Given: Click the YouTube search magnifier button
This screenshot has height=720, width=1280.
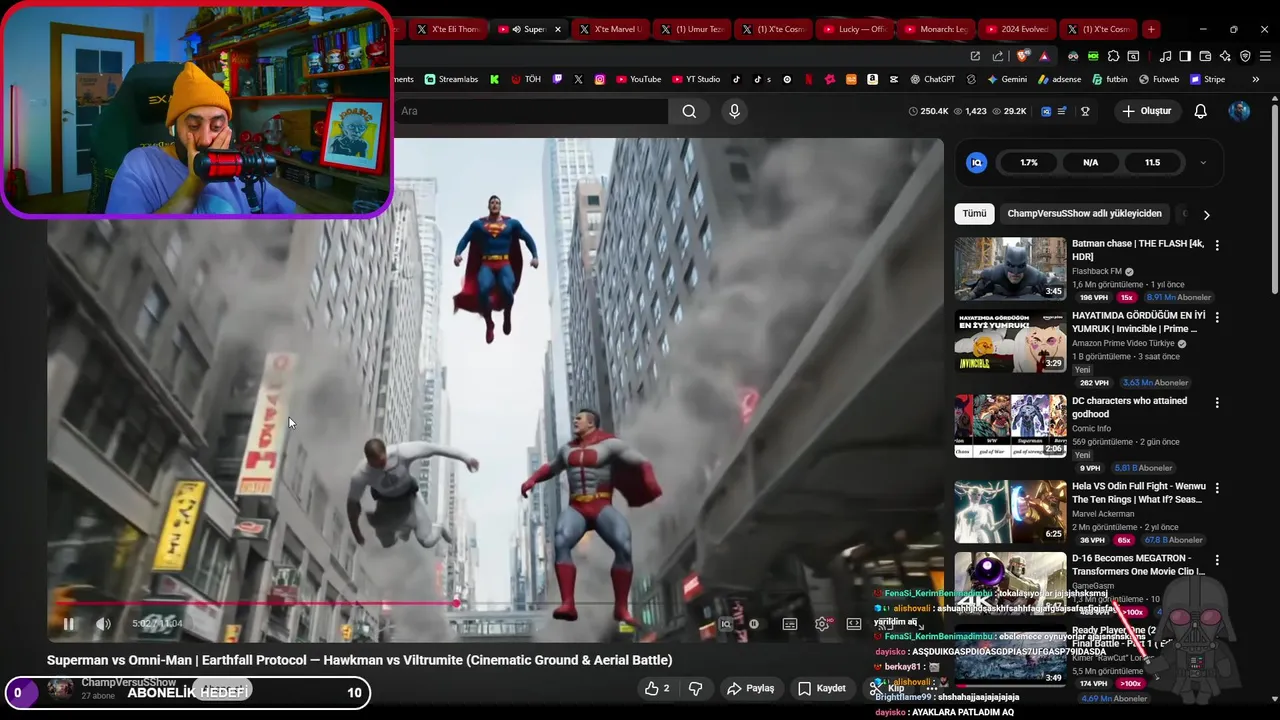Looking at the screenshot, I should point(689,111).
